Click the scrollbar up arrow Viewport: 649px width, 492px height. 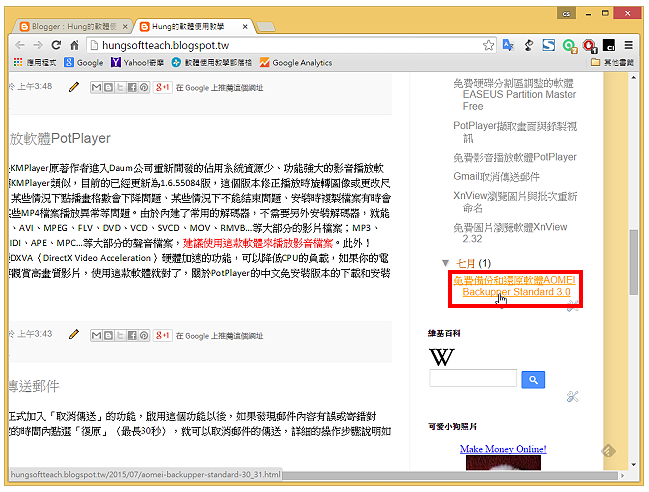click(633, 77)
